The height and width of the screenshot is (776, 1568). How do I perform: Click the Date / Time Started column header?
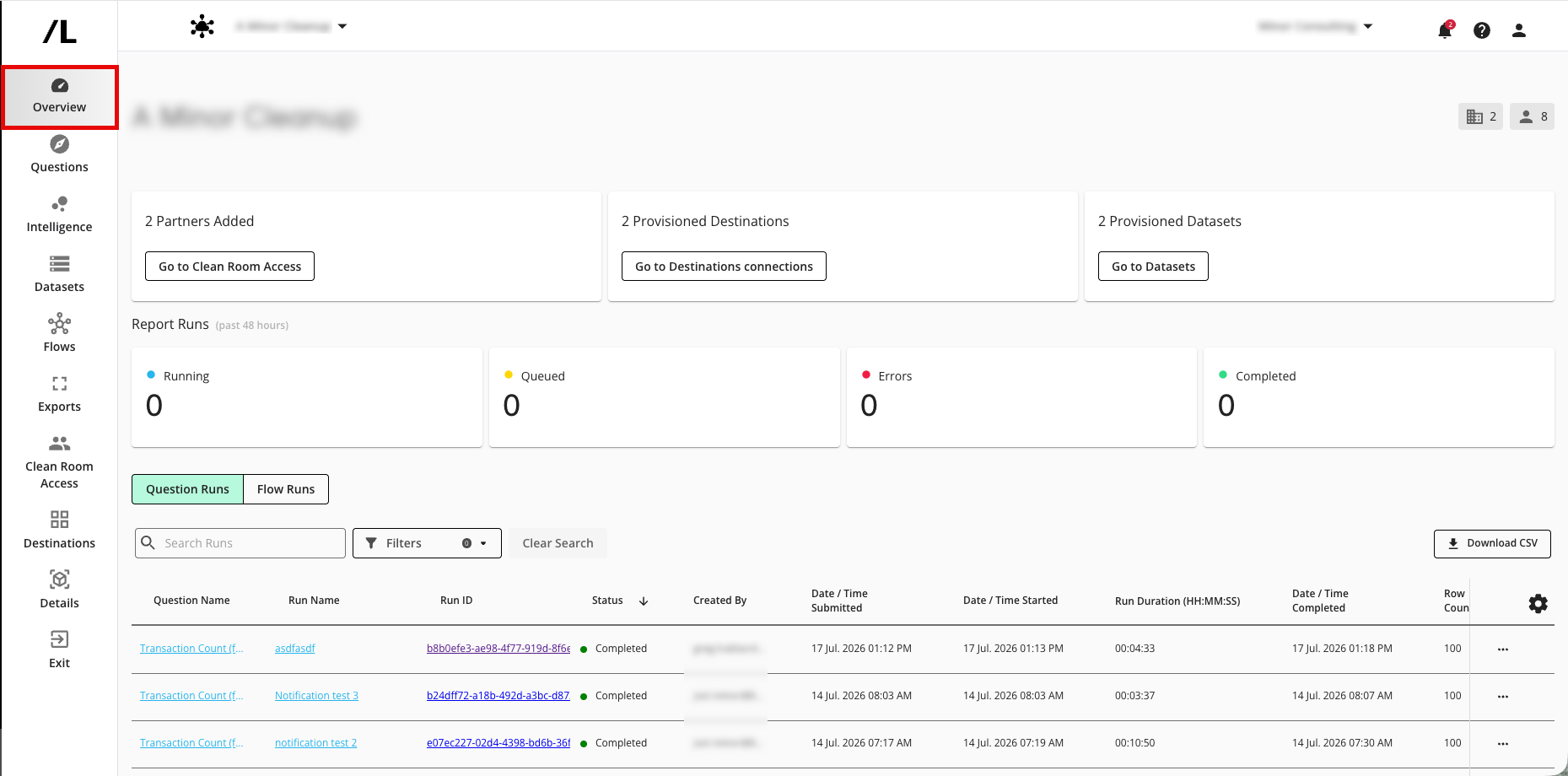coord(1010,601)
